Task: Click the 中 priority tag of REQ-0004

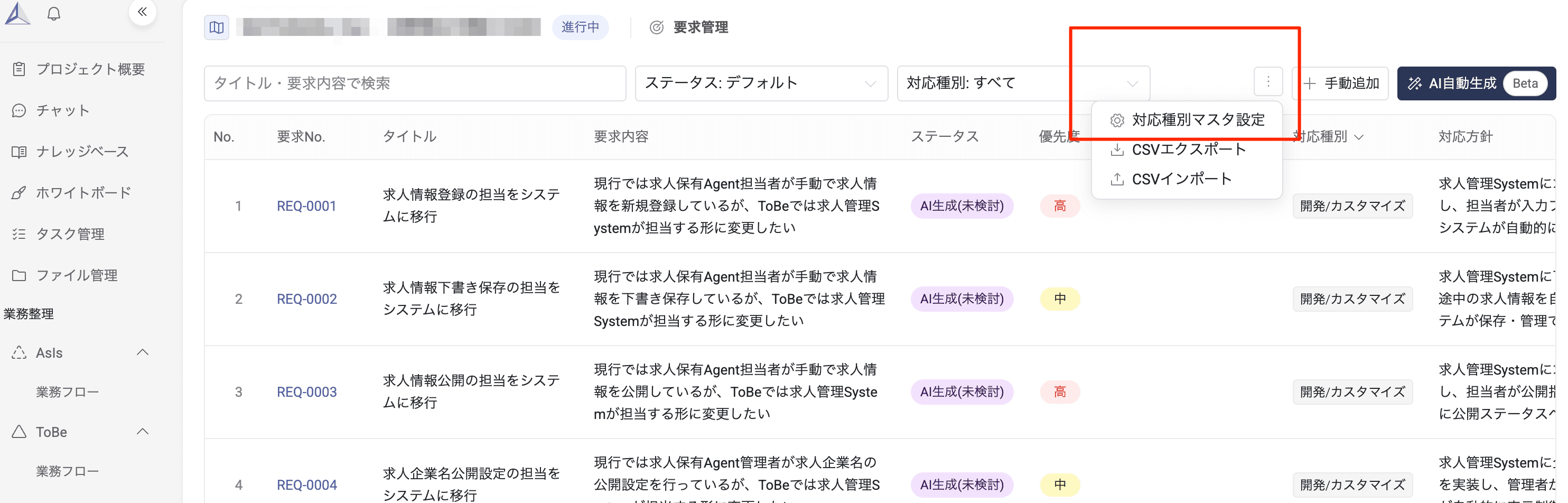Action: coord(1060,486)
